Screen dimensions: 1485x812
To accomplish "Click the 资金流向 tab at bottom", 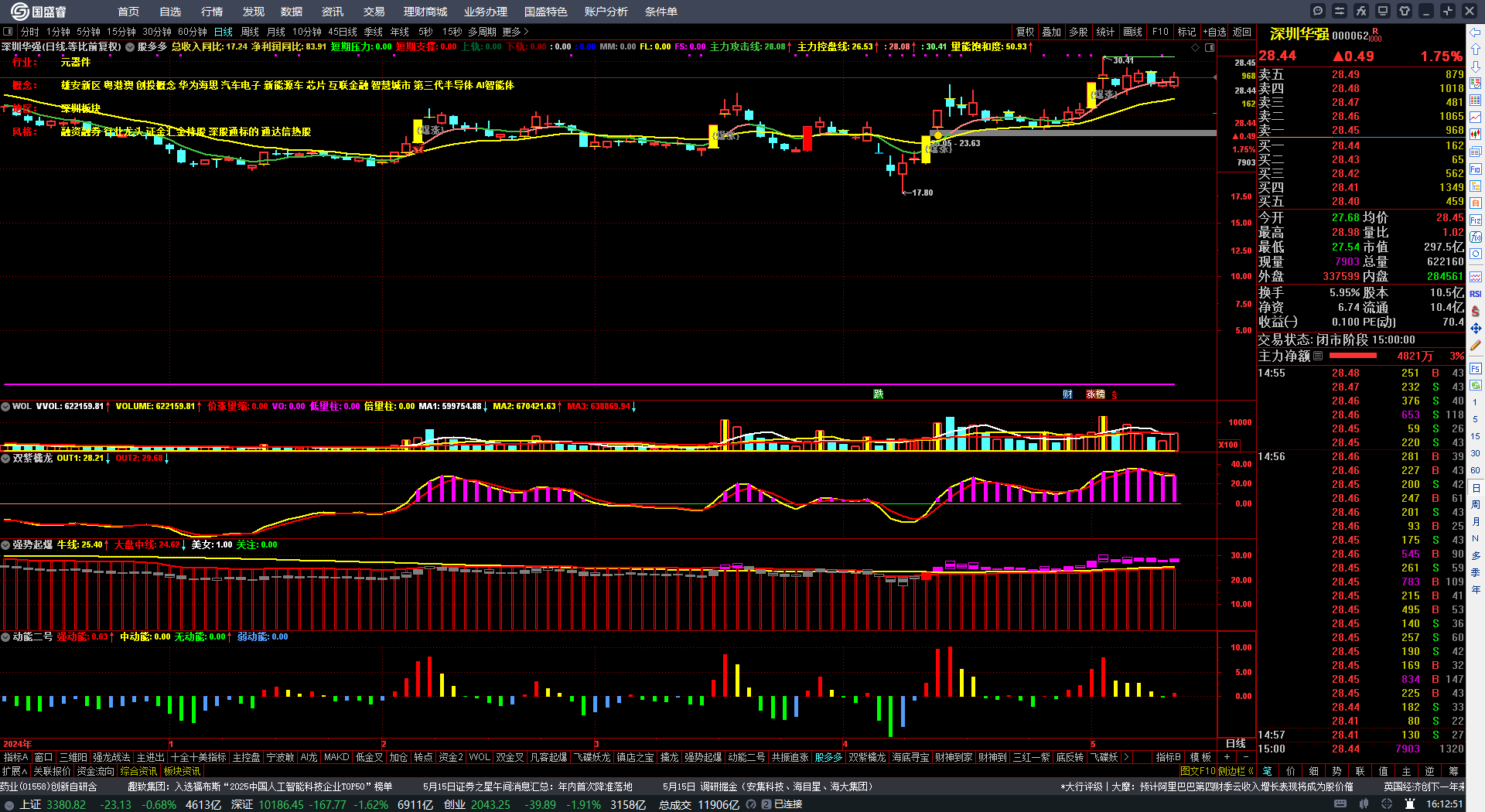I will coord(95,771).
